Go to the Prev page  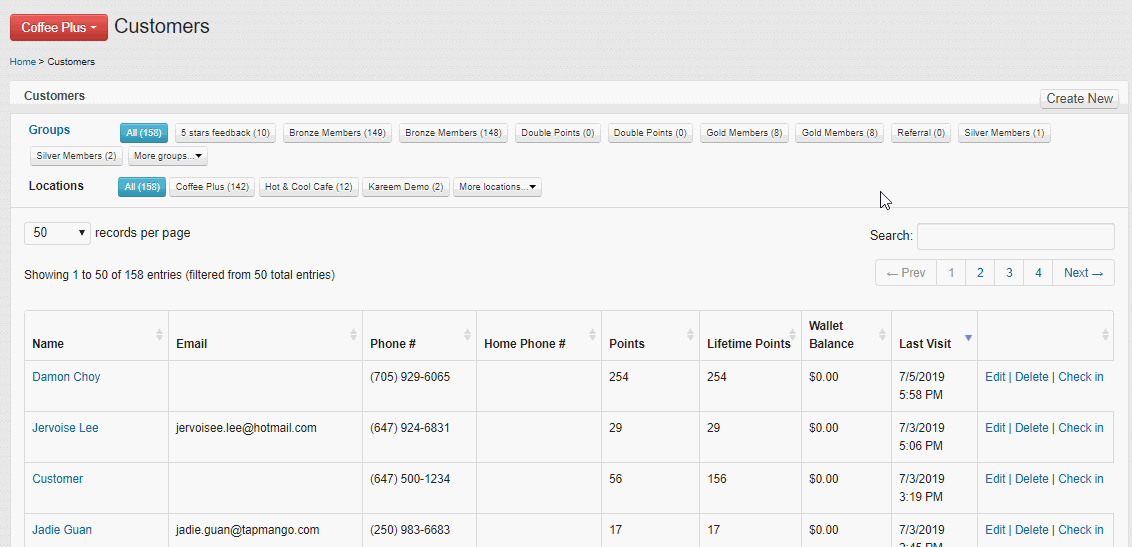point(905,273)
